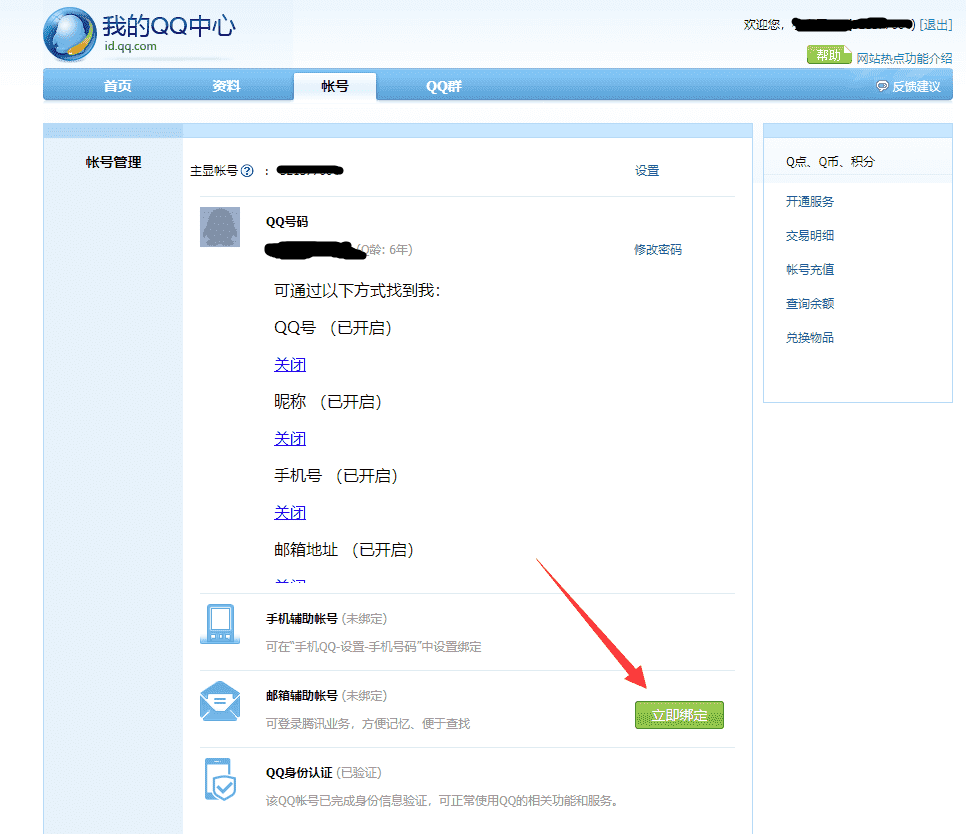Click the Q点、Q币、积分 header

(x=830, y=161)
